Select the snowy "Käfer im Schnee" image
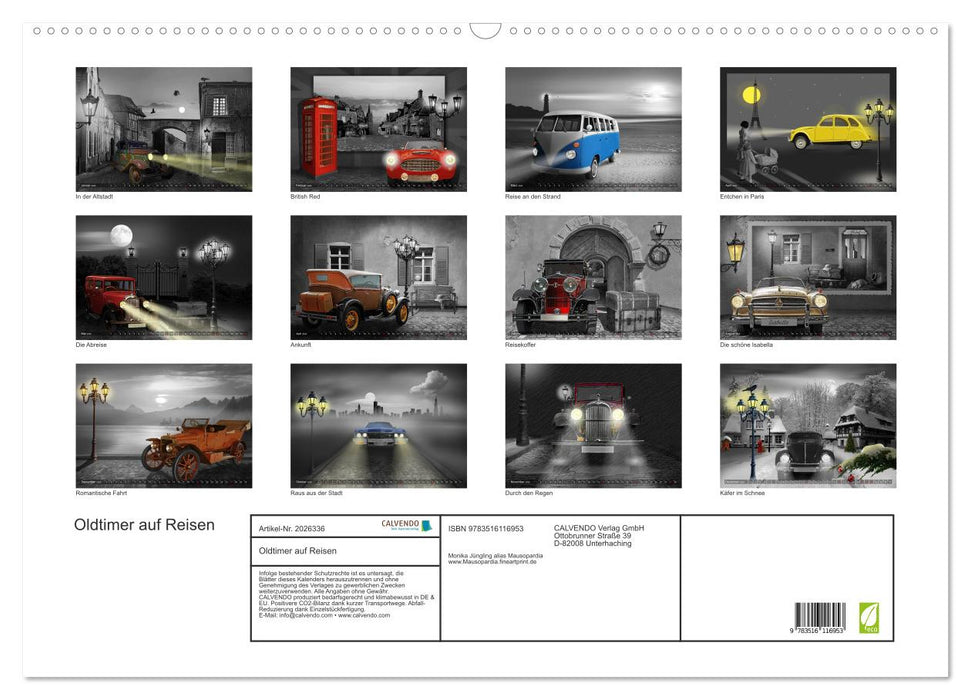 click(808, 425)
